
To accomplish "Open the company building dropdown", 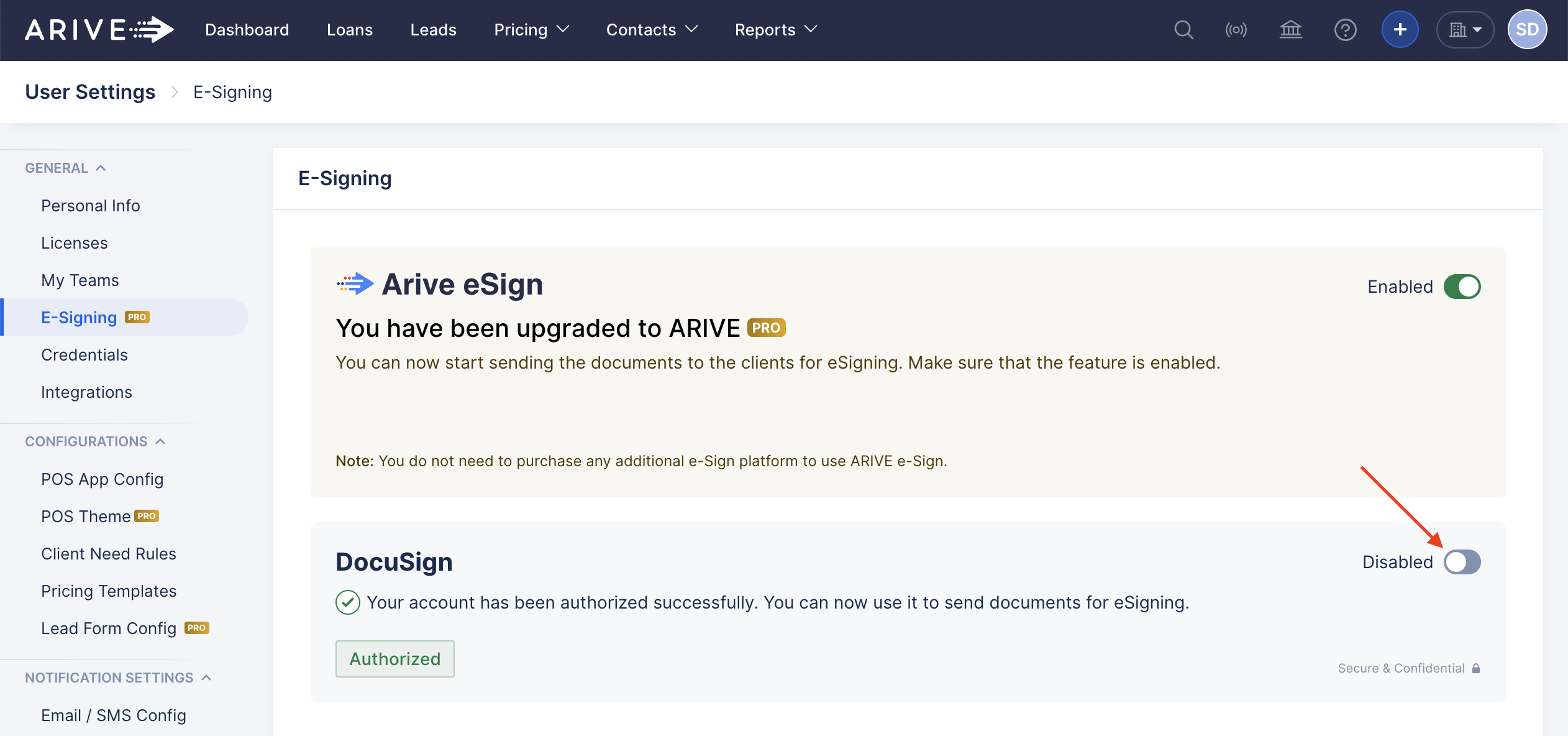I will pos(1465,30).
